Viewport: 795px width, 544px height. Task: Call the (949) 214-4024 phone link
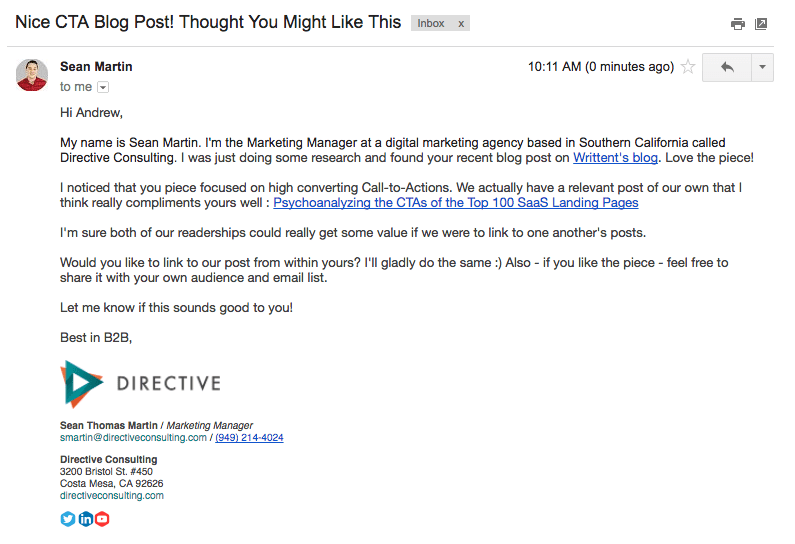pyautogui.click(x=249, y=438)
